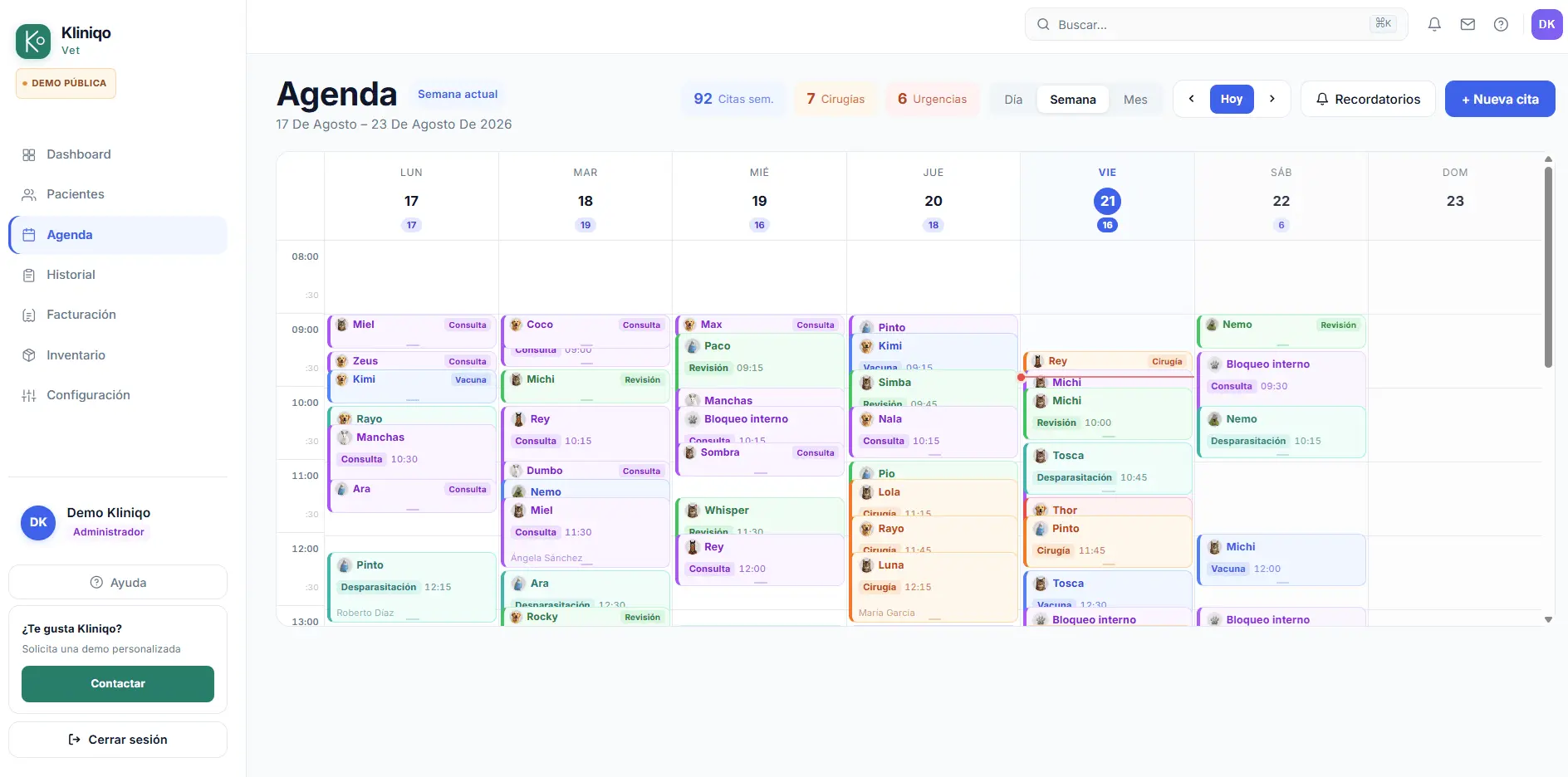Screen dimensions: 1568x777
Task: Click the Contactar button
Action: point(118,683)
